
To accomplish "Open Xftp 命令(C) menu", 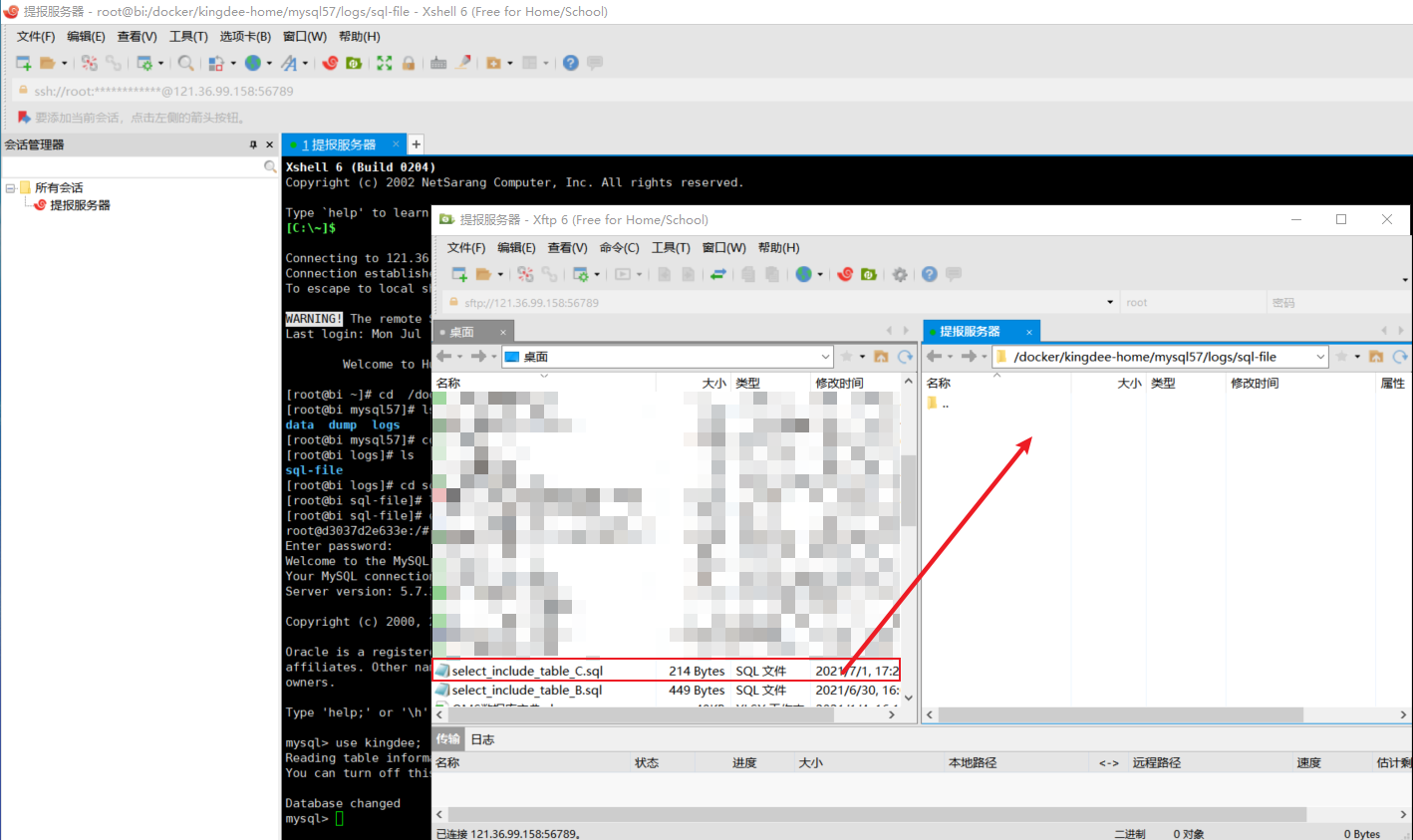I will click(x=619, y=247).
